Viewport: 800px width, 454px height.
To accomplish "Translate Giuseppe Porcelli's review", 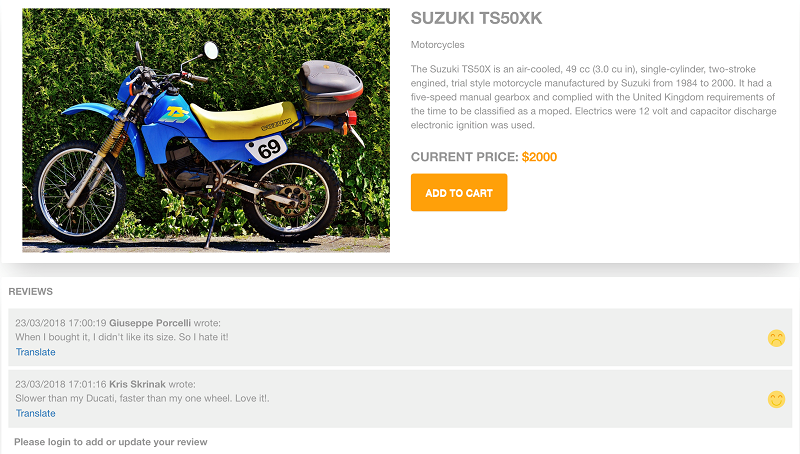I will point(35,352).
